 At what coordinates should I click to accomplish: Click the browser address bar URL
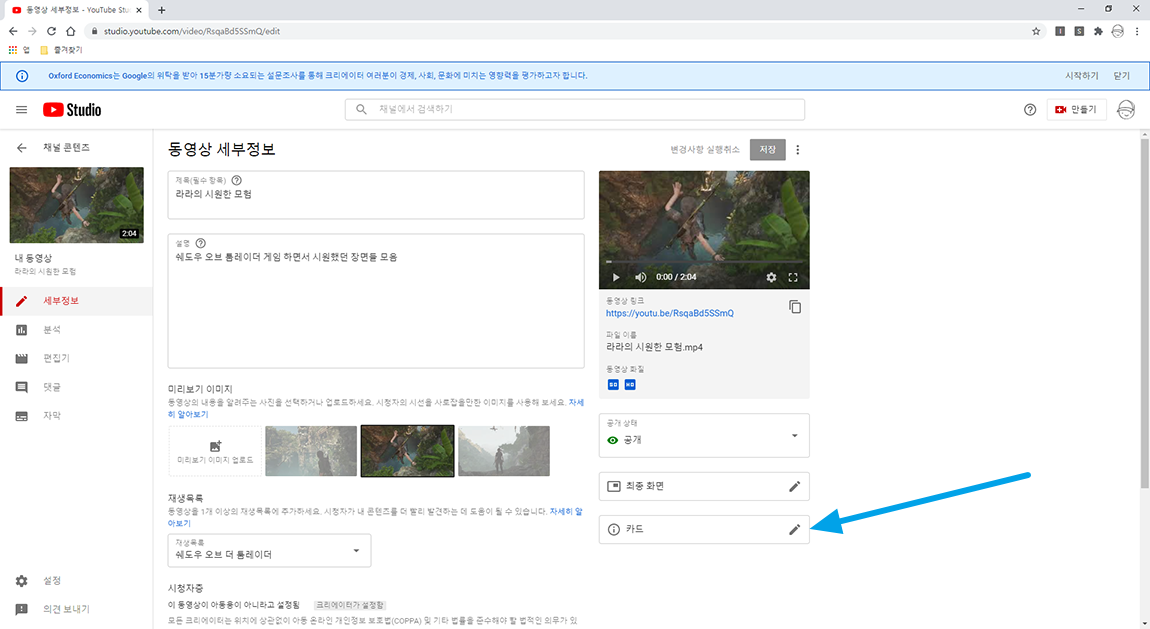pos(192,31)
